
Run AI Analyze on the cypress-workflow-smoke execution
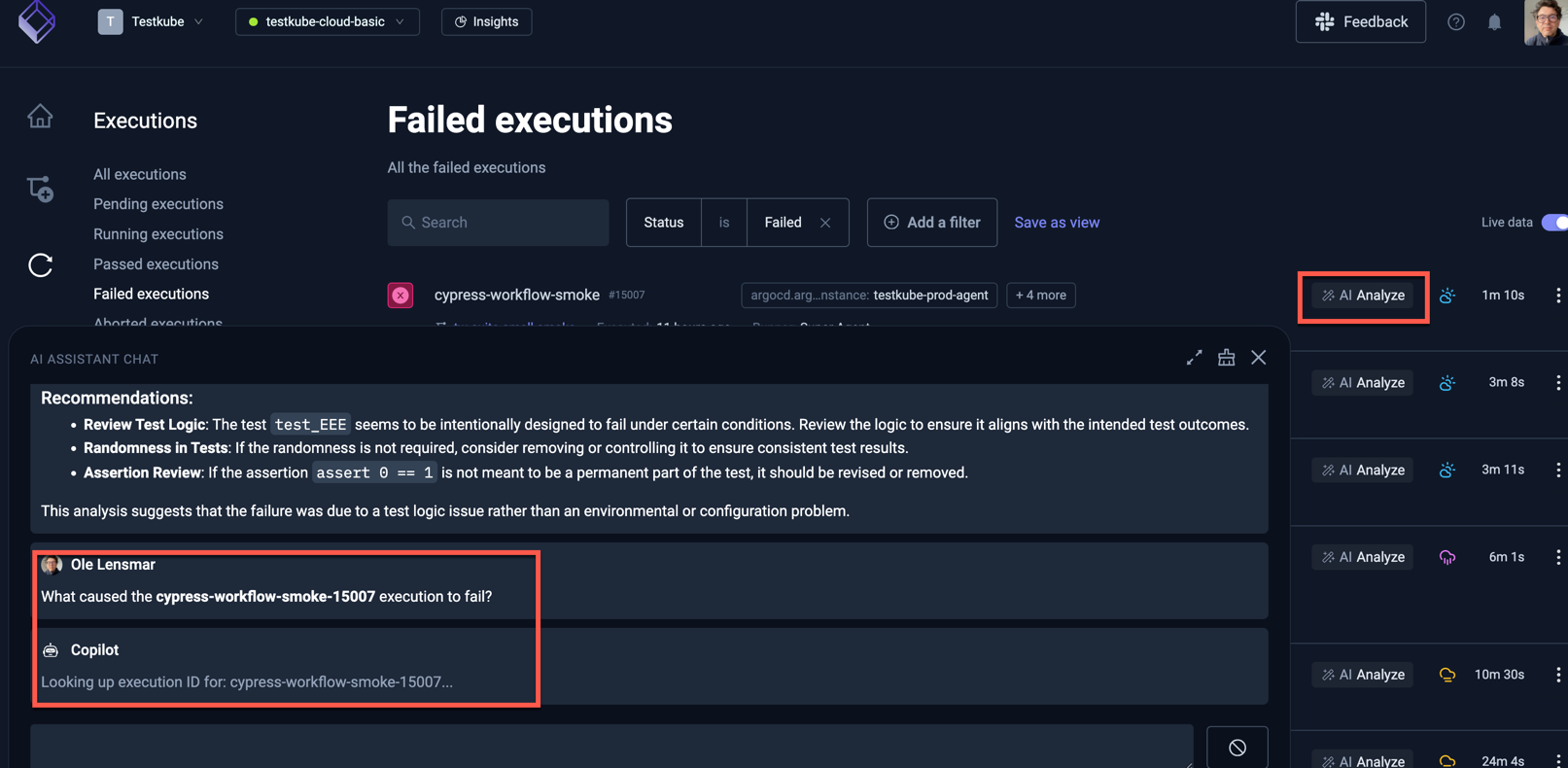point(1362,295)
